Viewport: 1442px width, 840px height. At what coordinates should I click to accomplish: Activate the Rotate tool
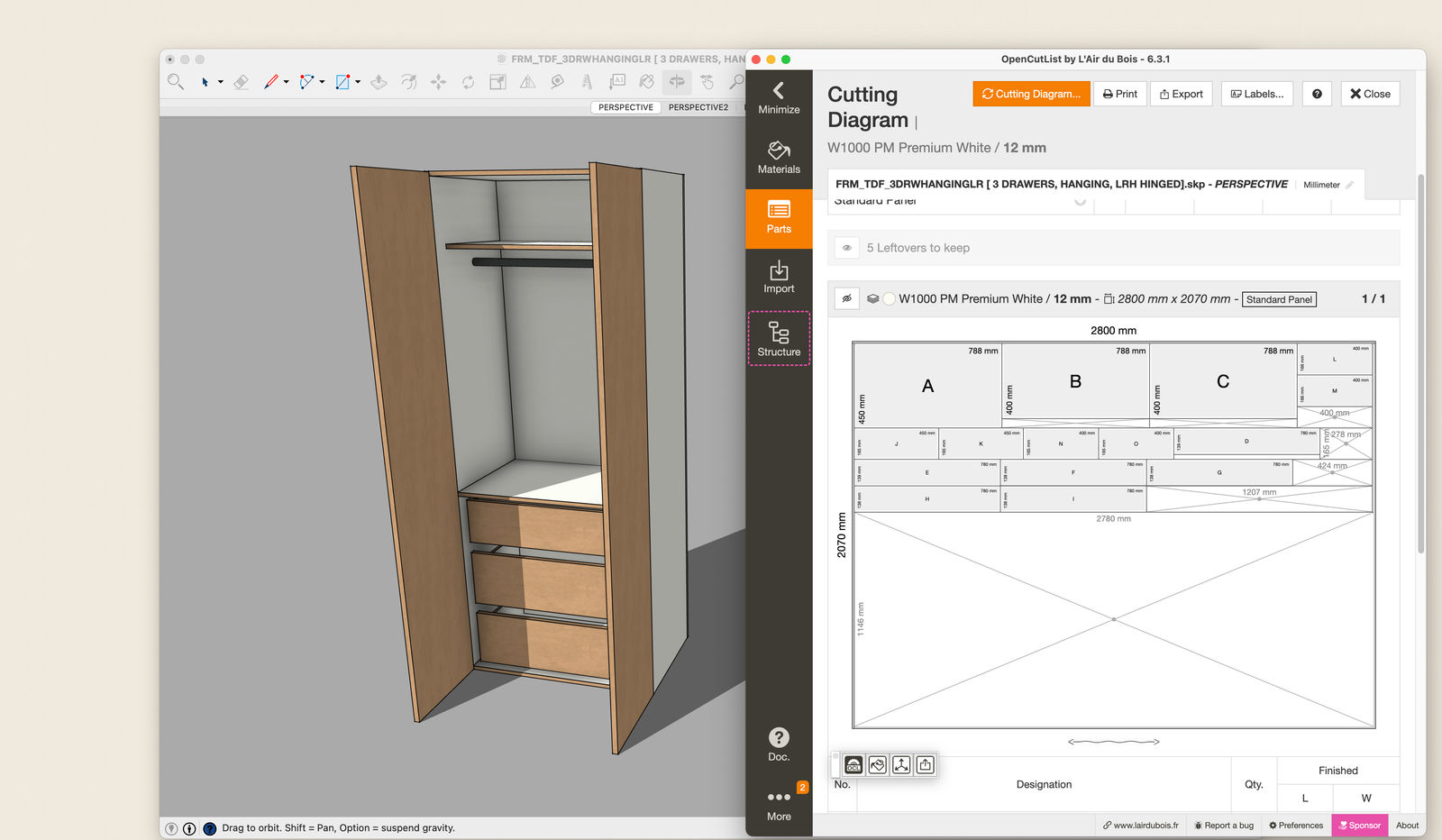[469, 82]
